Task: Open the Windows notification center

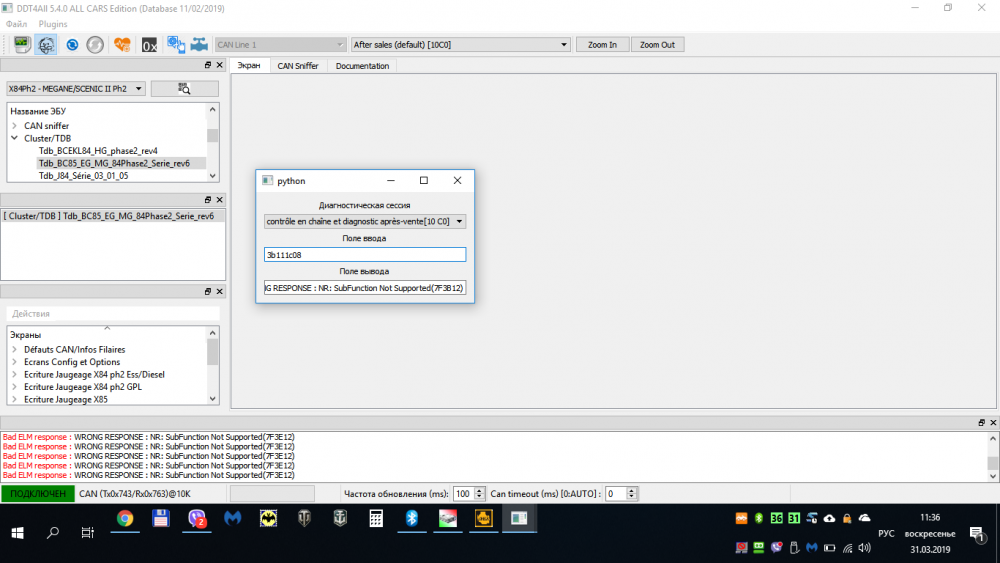Action: 976,533
